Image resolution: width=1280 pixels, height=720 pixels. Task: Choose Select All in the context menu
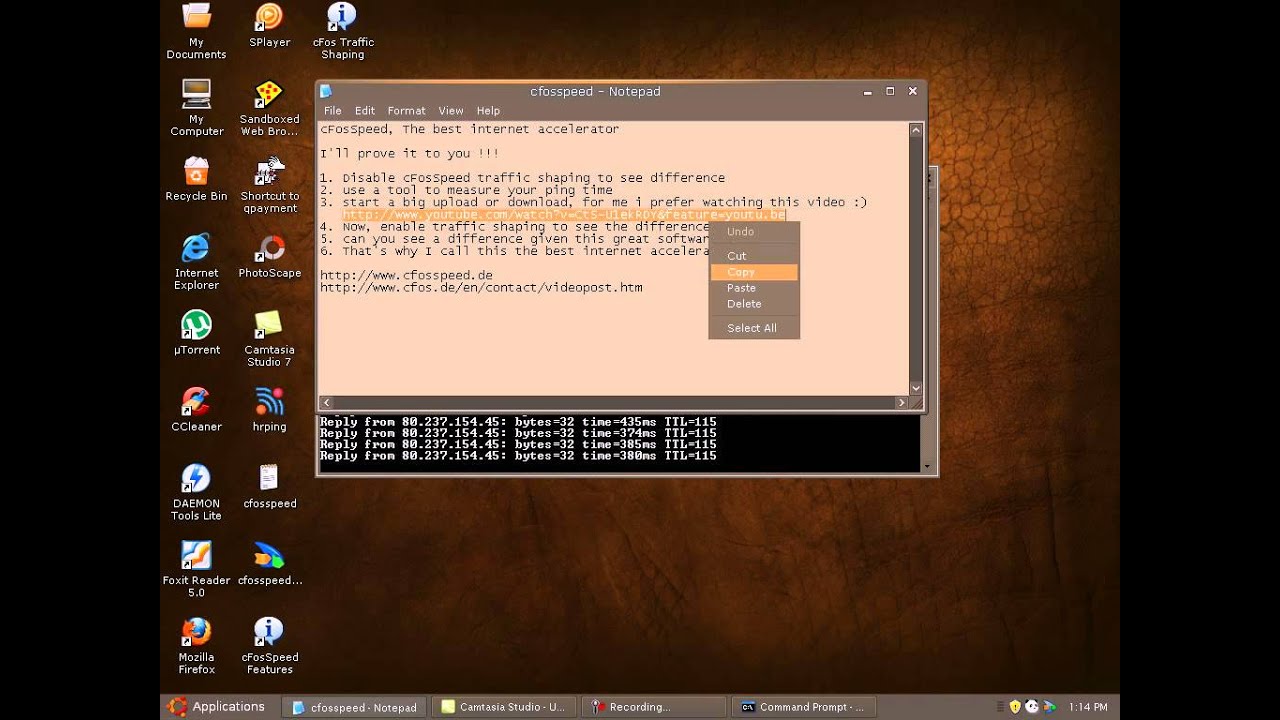(x=754, y=328)
